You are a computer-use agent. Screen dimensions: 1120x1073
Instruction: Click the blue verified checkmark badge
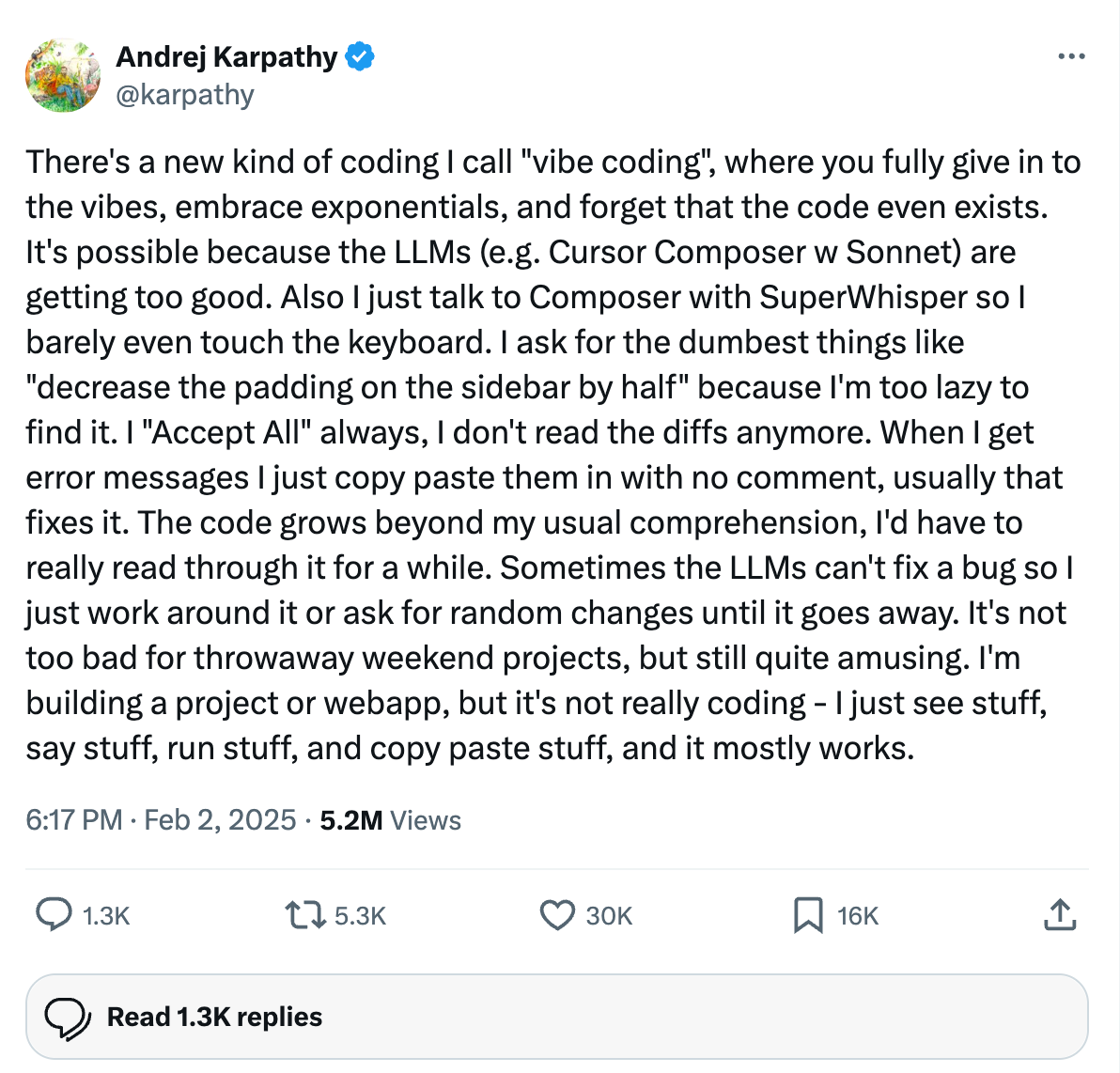(358, 57)
